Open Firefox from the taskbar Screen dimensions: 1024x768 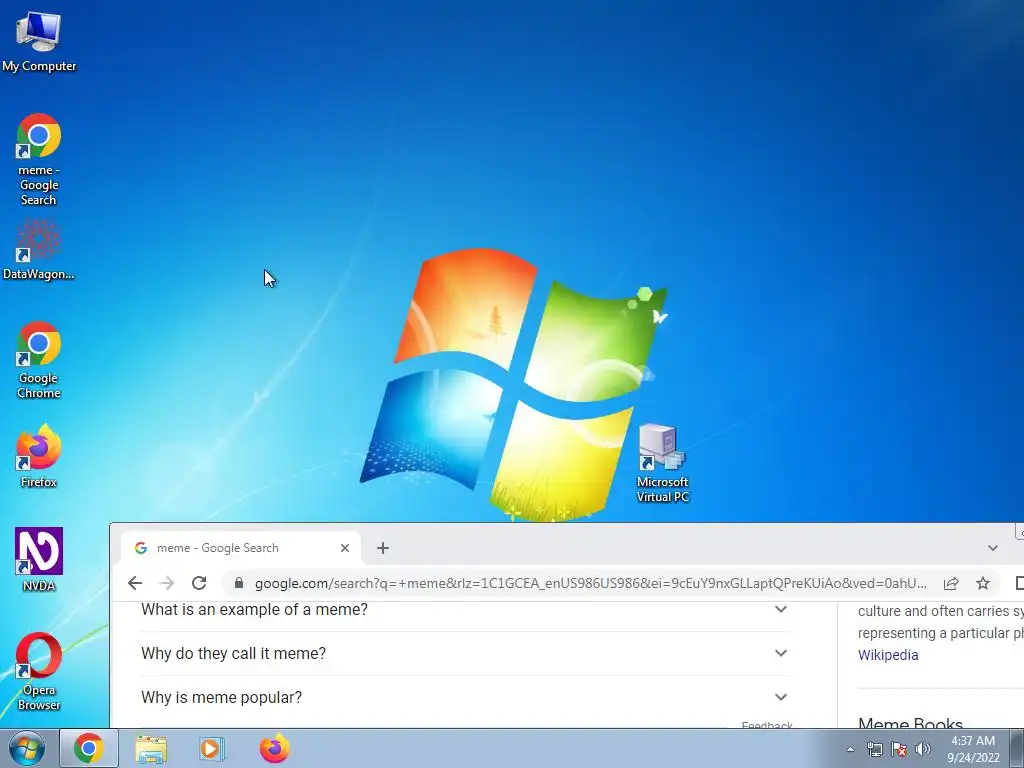click(x=274, y=748)
